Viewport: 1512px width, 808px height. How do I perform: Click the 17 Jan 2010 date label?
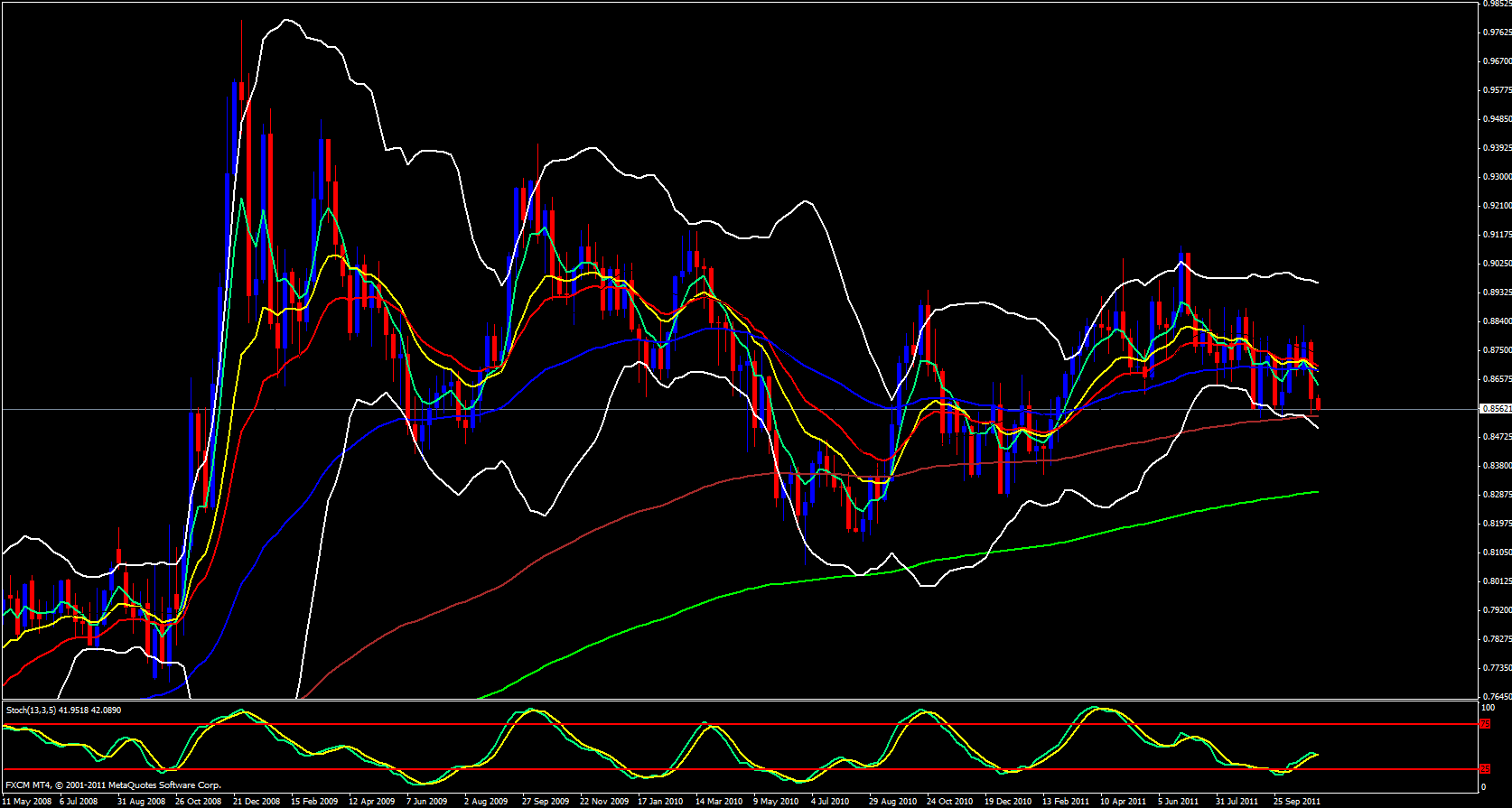click(x=660, y=802)
